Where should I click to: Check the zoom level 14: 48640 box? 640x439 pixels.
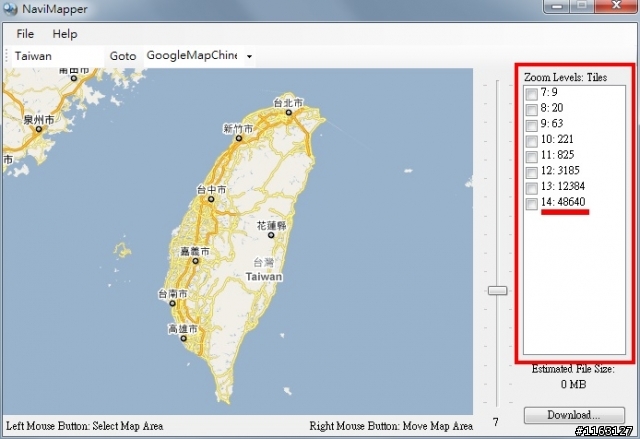click(531, 204)
